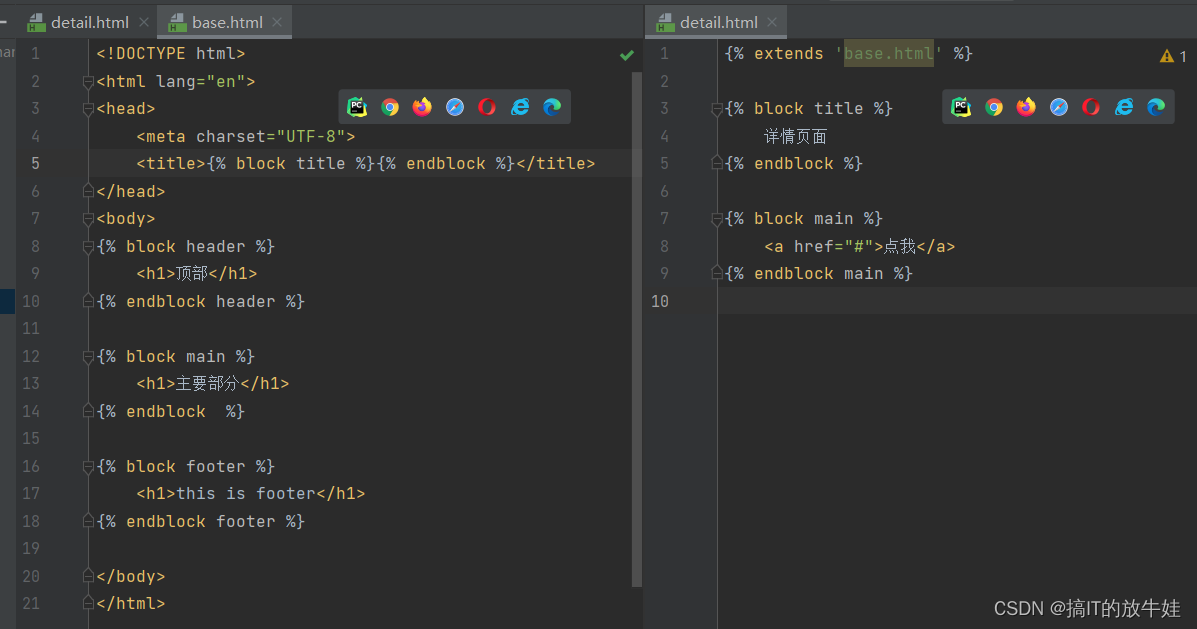Open base.html in Edge browser icon
Screen dimensions: 1197x629
coord(552,107)
